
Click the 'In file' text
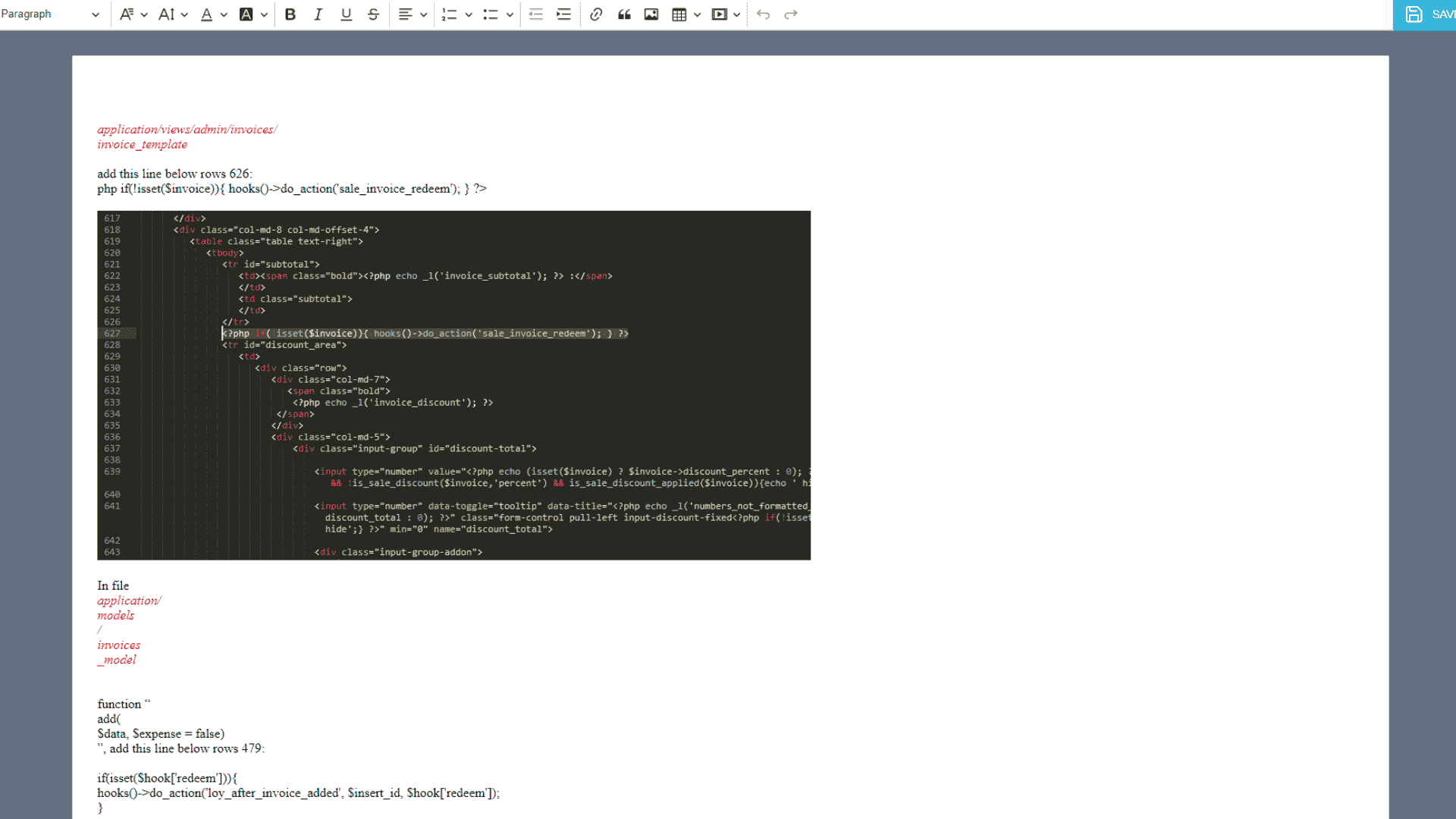coord(113,585)
